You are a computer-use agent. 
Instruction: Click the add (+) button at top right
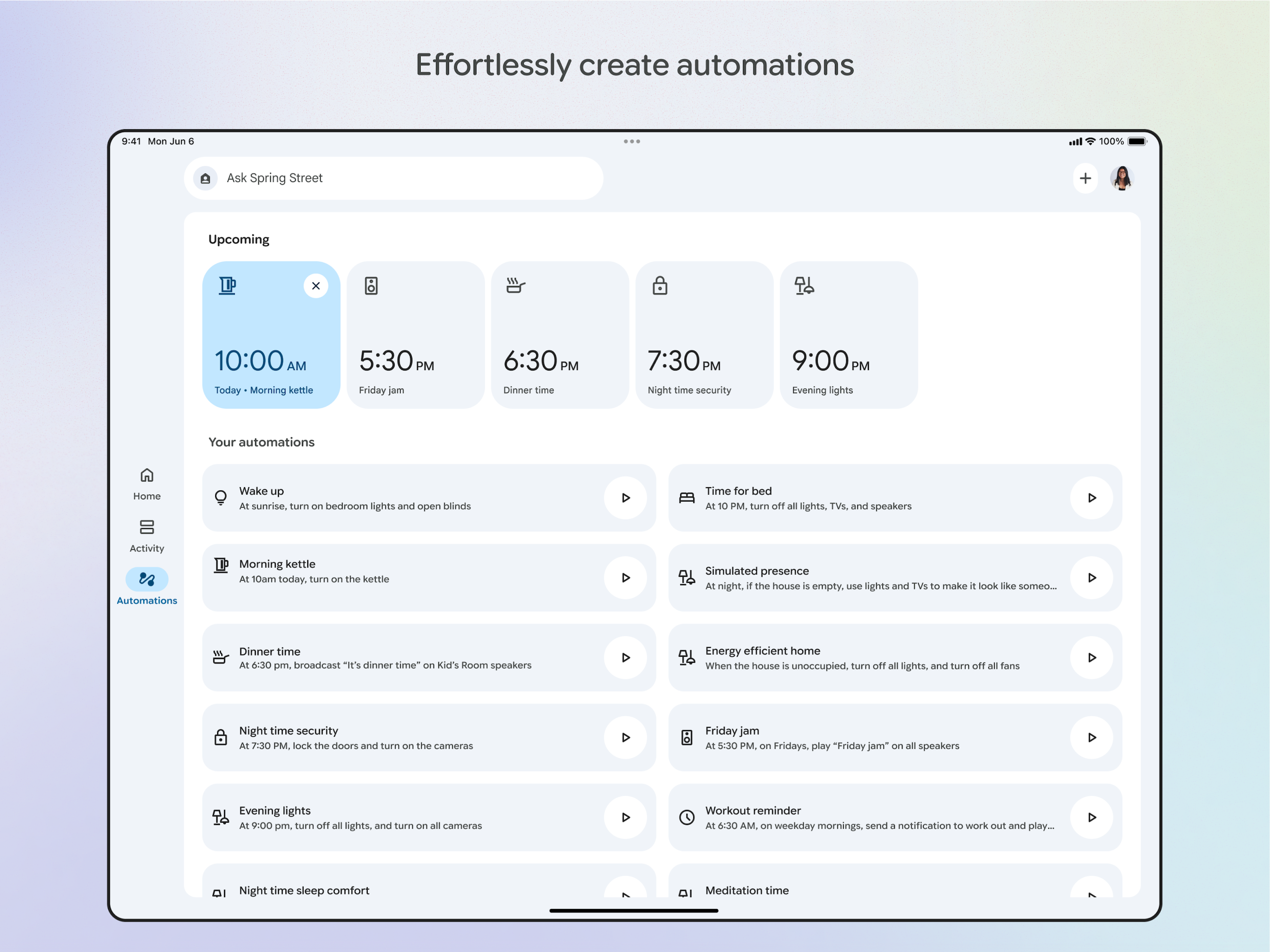1085,178
